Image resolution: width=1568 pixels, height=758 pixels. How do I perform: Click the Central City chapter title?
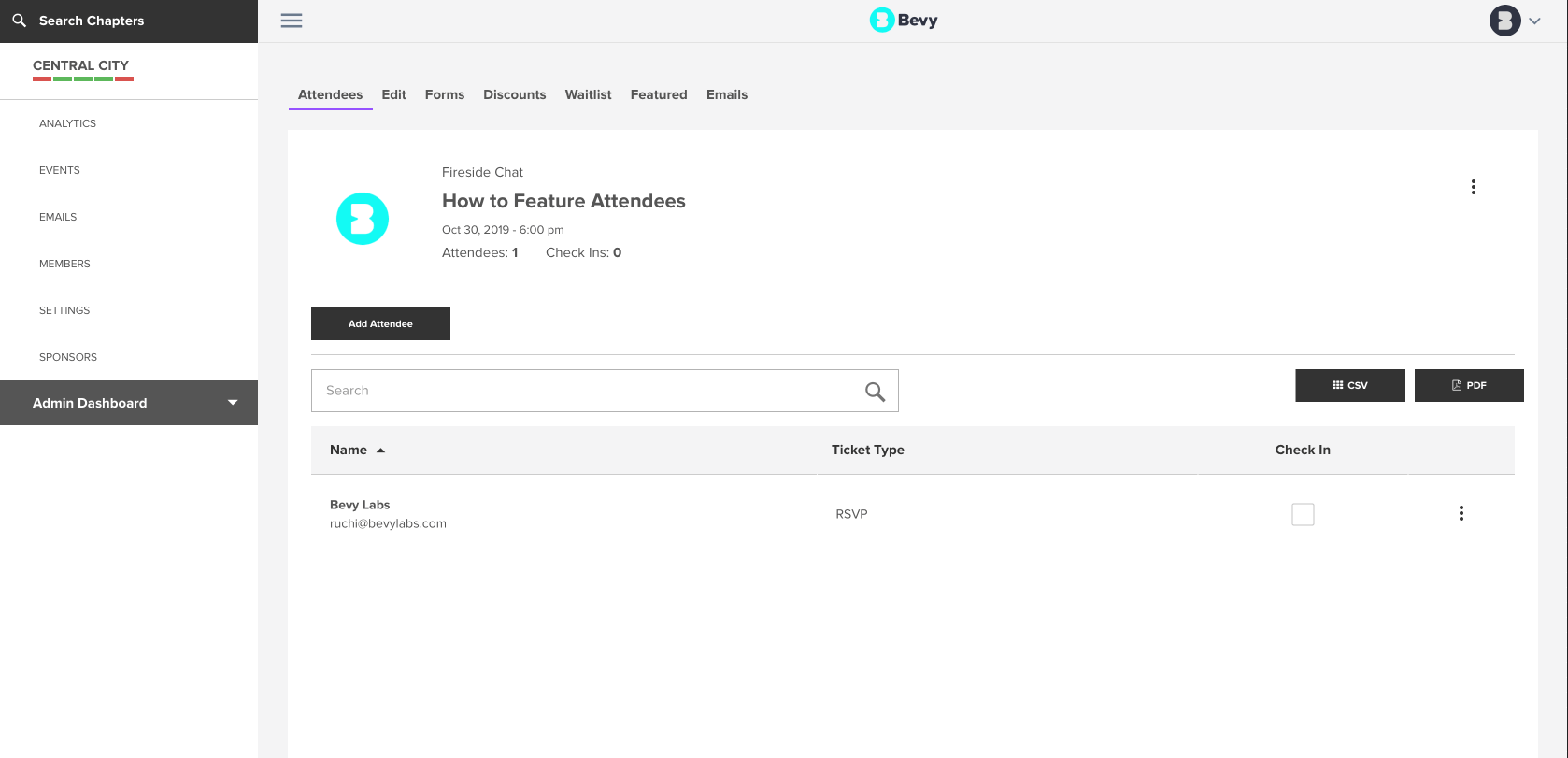pyautogui.click(x=81, y=65)
